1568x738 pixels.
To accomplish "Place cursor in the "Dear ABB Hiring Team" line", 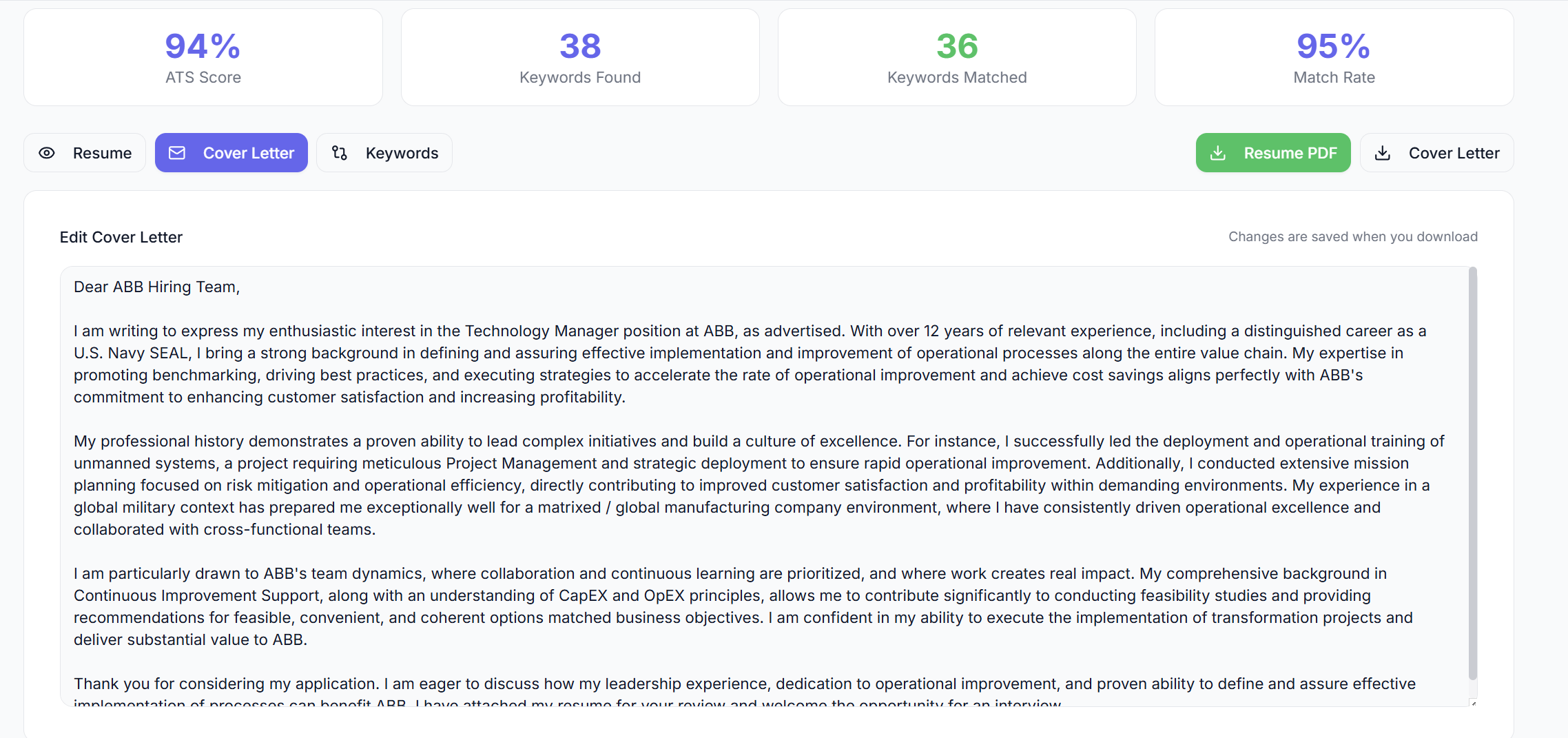I will pyautogui.click(x=157, y=287).
